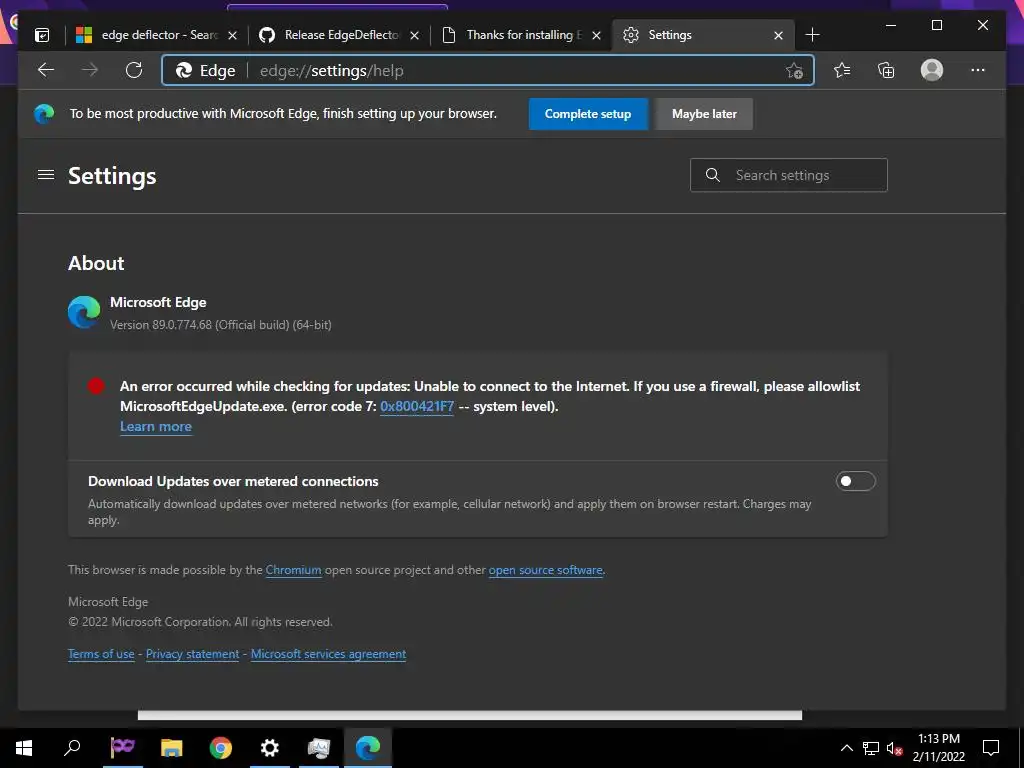Image resolution: width=1024 pixels, height=768 pixels.
Task: Open the purple mask app in taskbar
Action: 122,746
